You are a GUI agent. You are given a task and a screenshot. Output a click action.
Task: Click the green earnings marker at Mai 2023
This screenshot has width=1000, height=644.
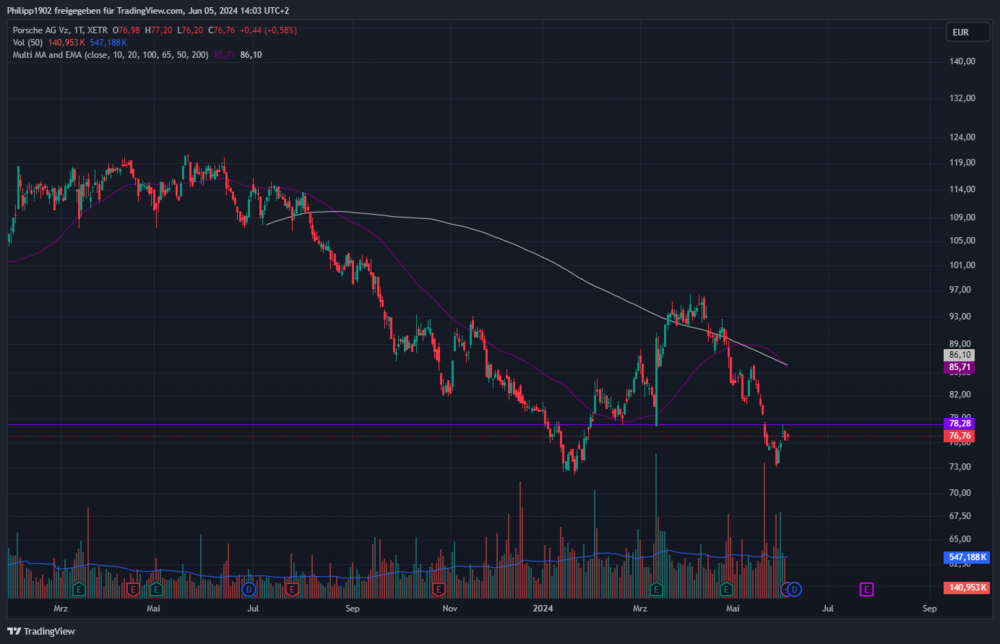tap(156, 589)
